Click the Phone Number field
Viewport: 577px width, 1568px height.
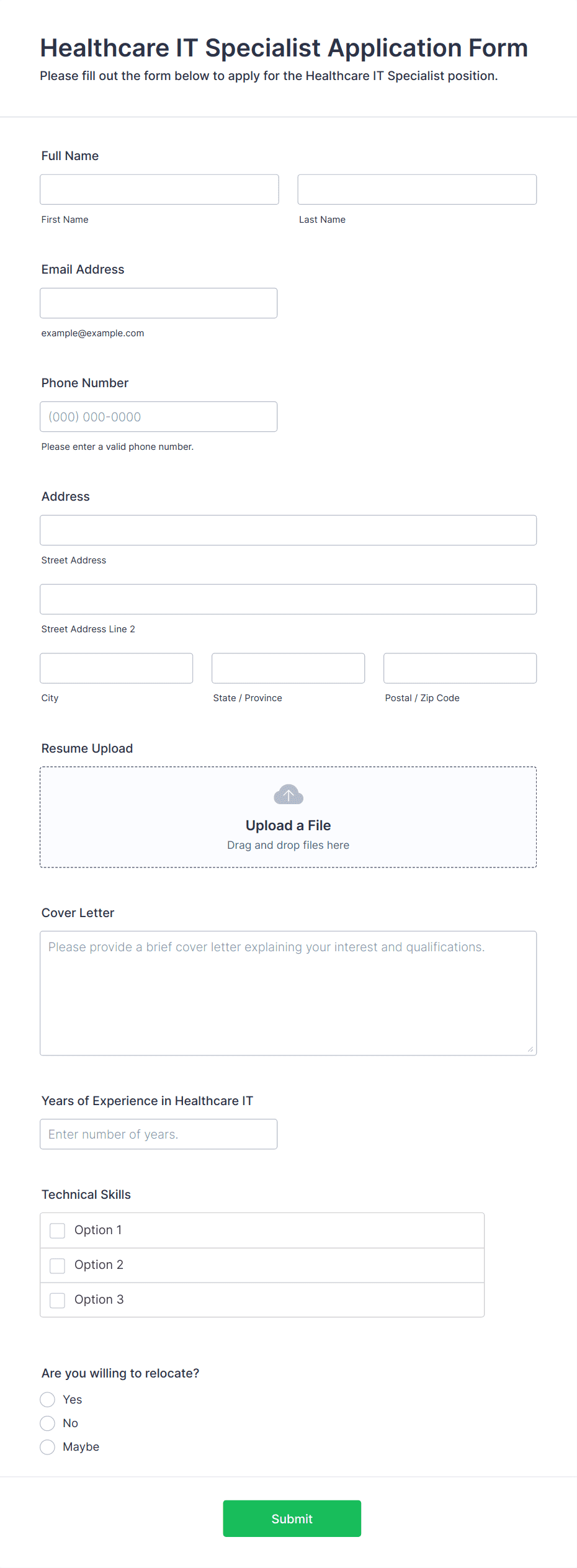pos(159,416)
